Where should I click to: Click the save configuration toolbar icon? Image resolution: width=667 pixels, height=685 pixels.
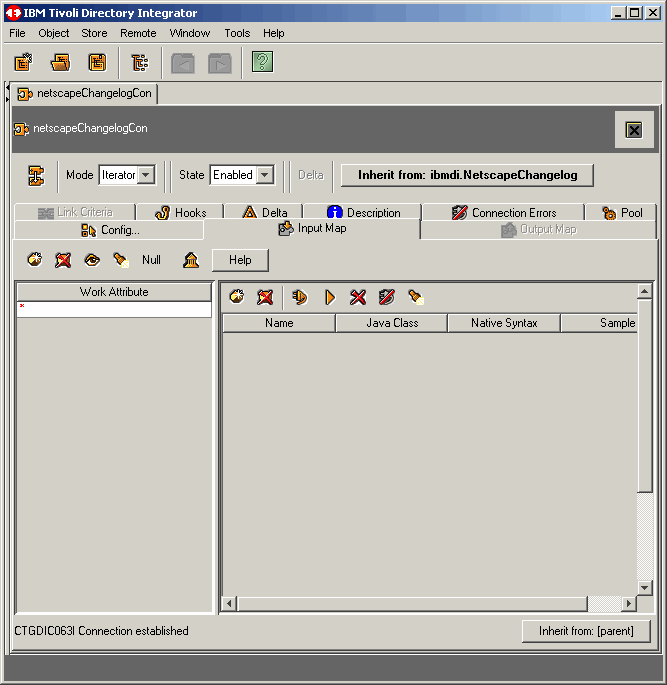pos(97,63)
